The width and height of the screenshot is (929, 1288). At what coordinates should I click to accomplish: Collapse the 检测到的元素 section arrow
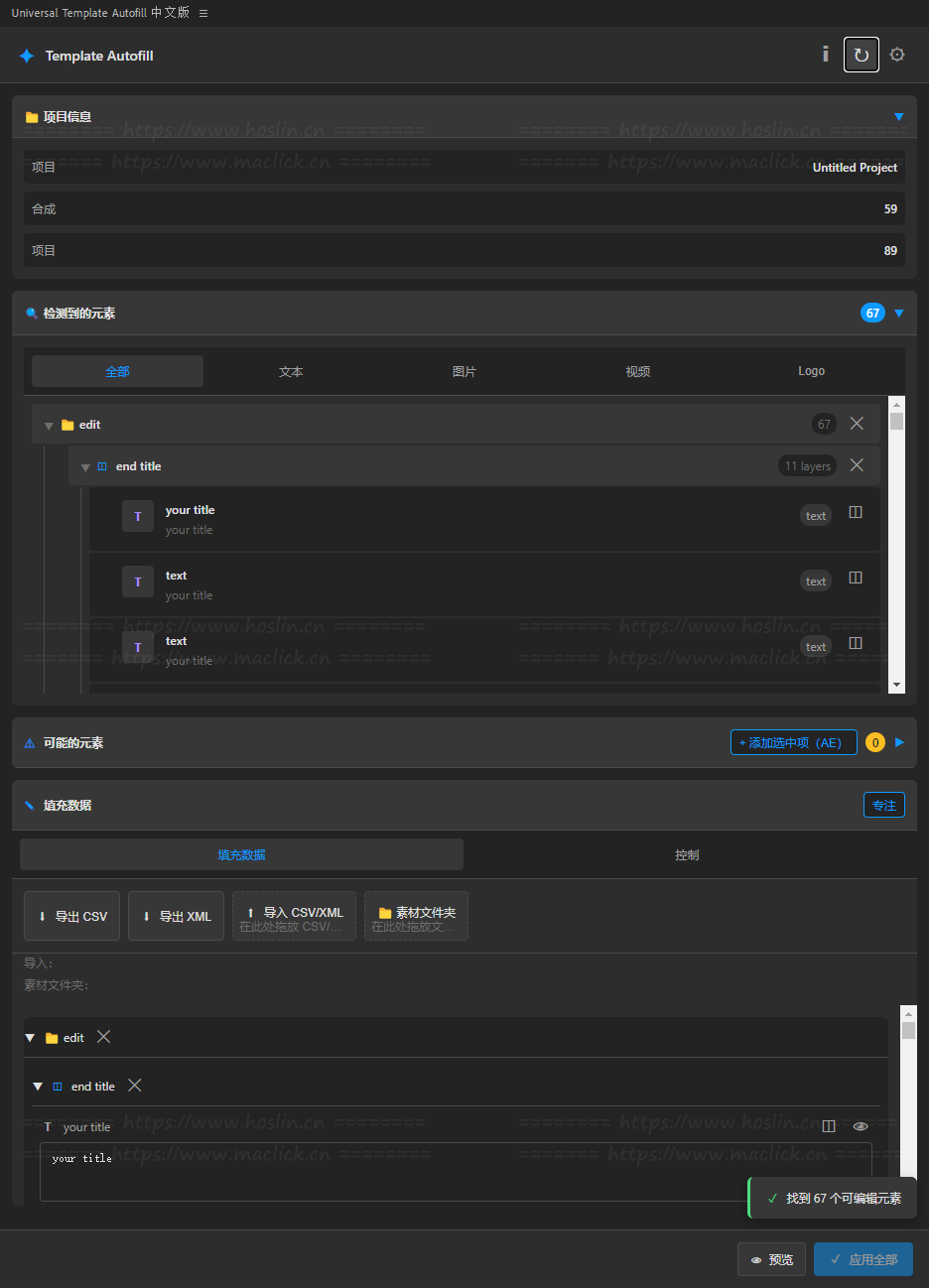(x=899, y=313)
